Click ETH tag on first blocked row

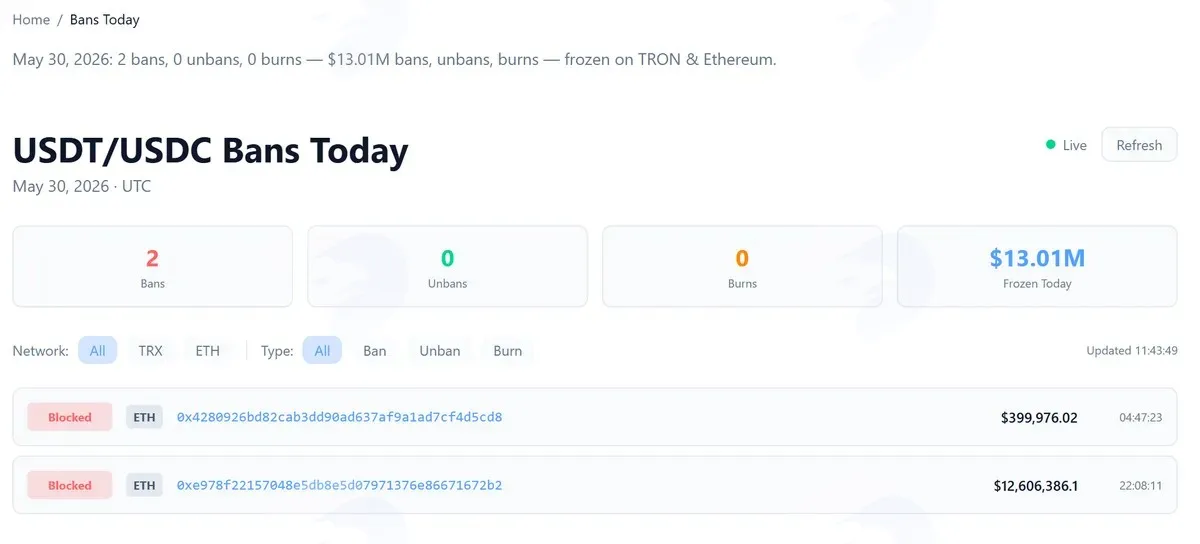pos(144,417)
